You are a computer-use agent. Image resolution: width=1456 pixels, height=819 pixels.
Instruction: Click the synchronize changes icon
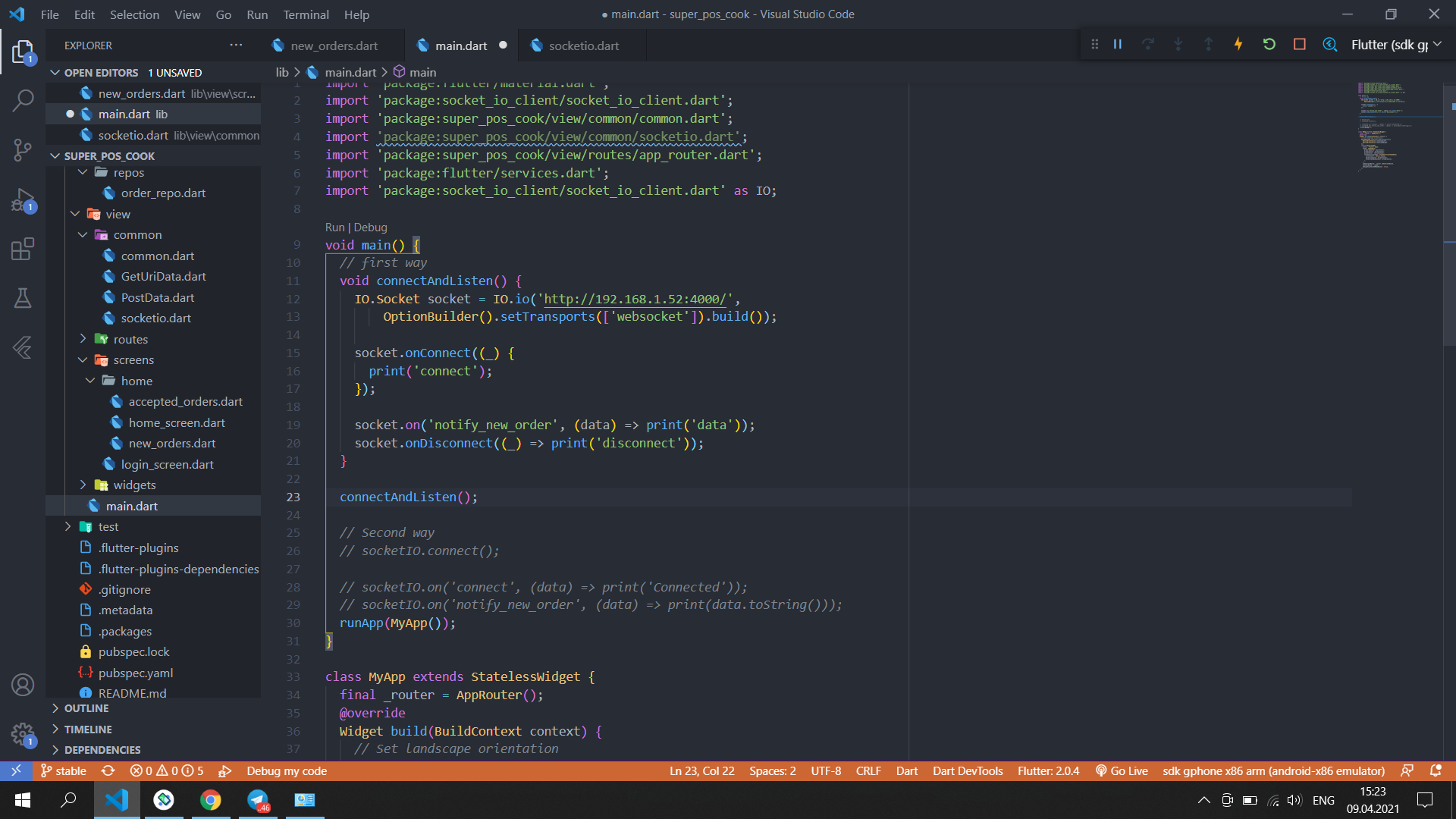[108, 771]
